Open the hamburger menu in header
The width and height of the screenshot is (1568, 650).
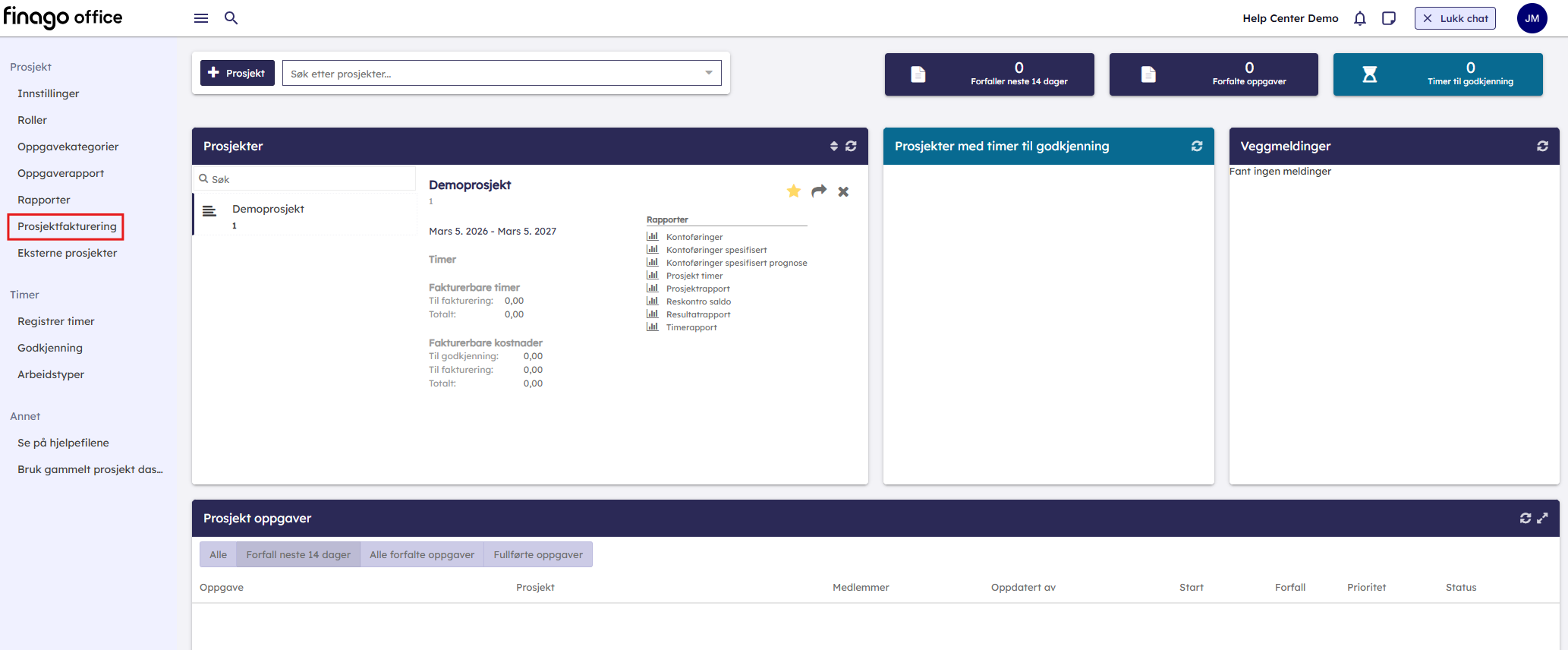tap(201, 18)
